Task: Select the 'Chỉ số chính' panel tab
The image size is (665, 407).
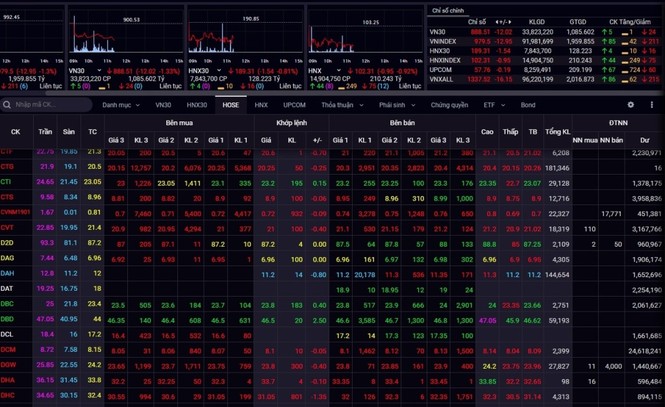Action: 448,11
